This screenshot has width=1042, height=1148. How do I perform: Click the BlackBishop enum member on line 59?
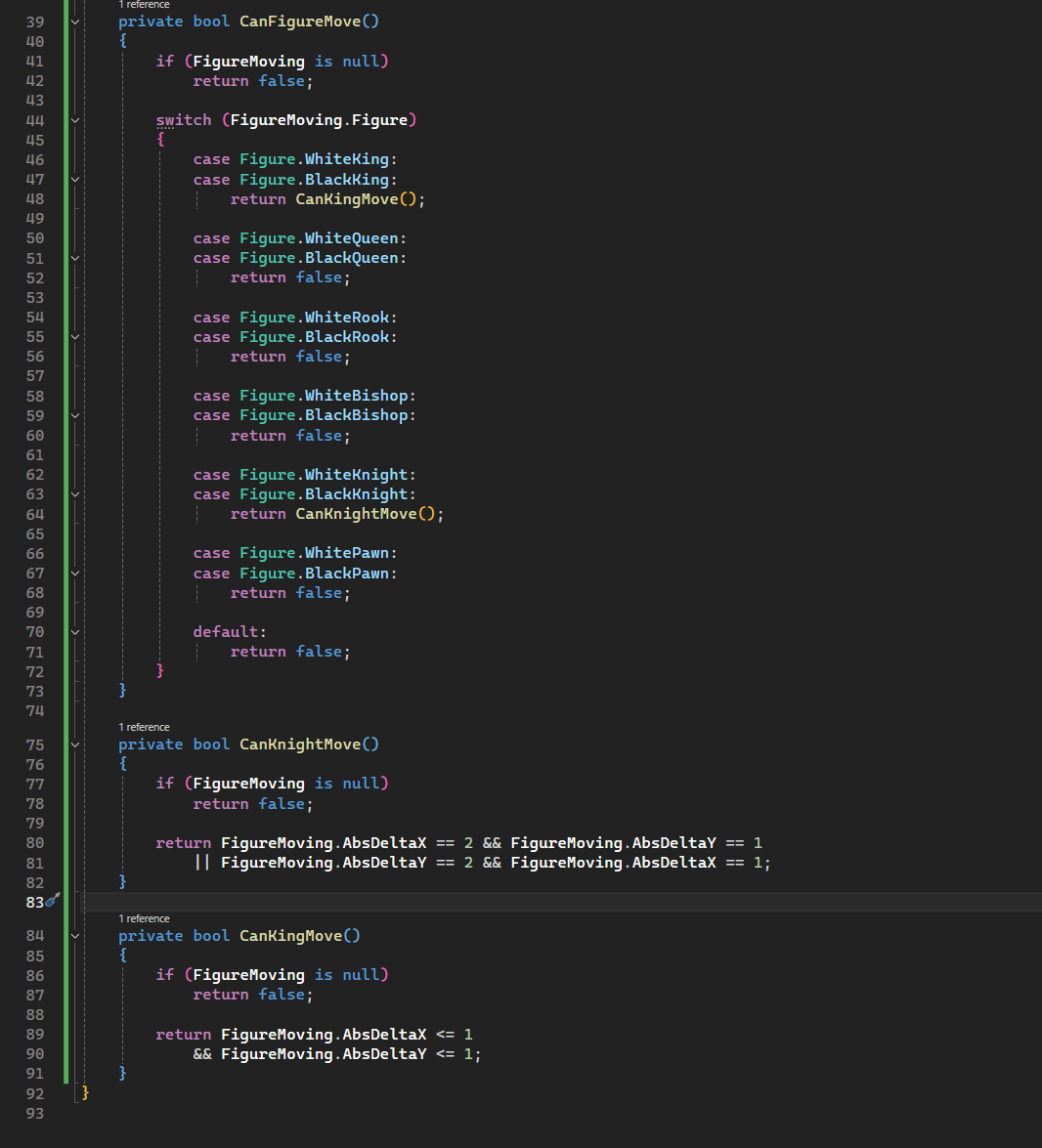(356, 415)
